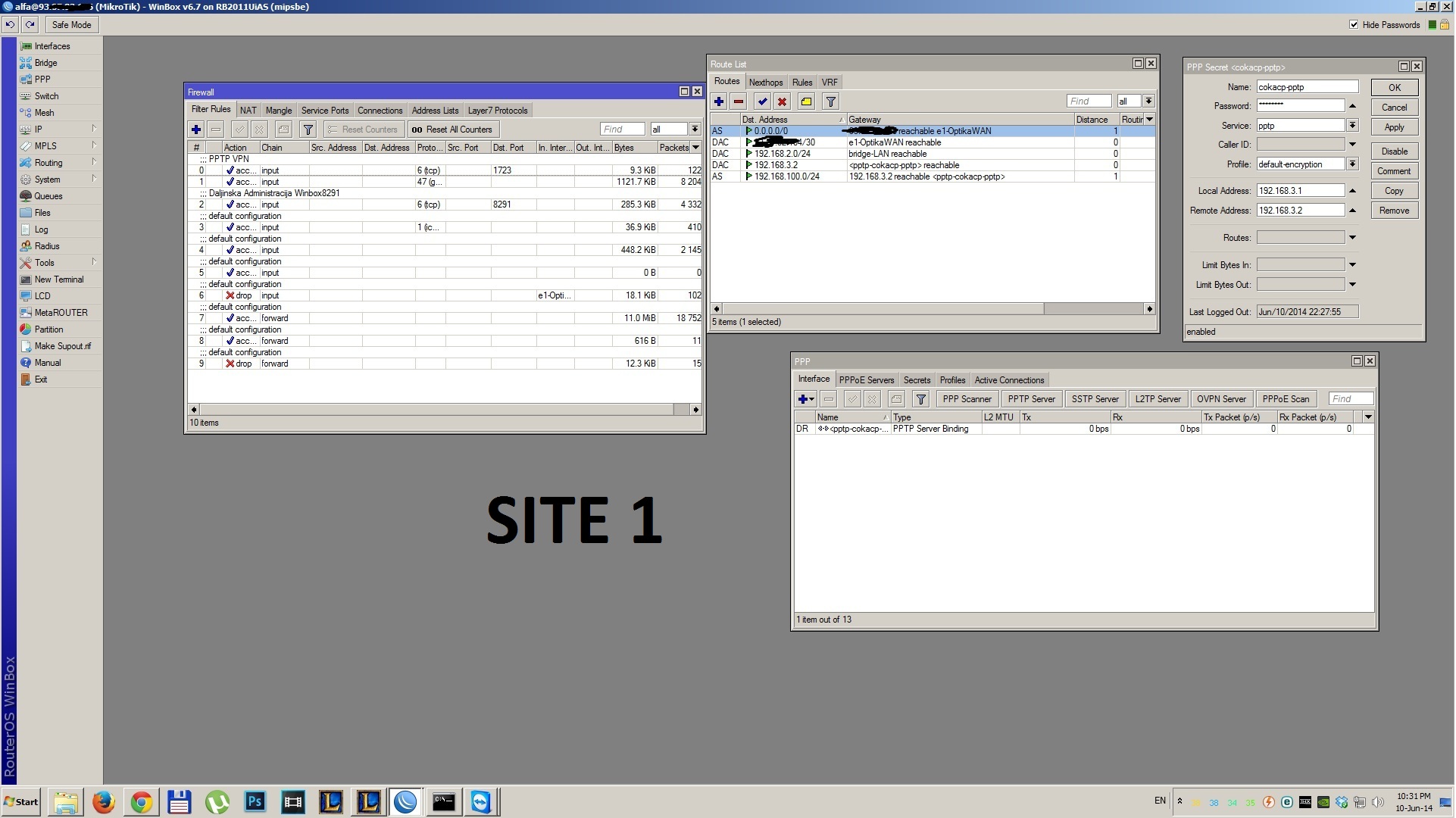Open the Service dropdown in PPP Secret

(1352, 125)
